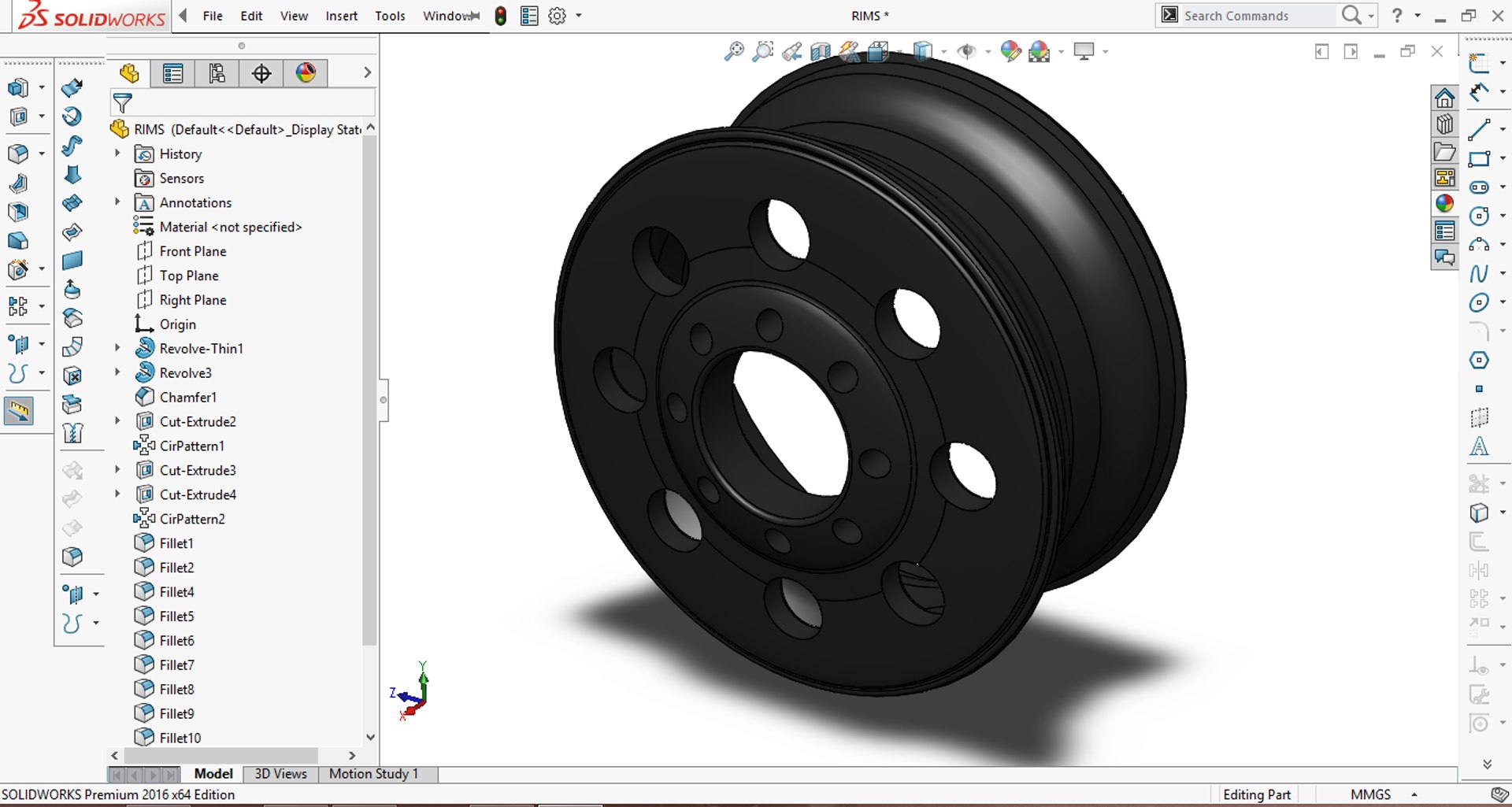Open the Appearances task pane tab

click(1444, 203)
